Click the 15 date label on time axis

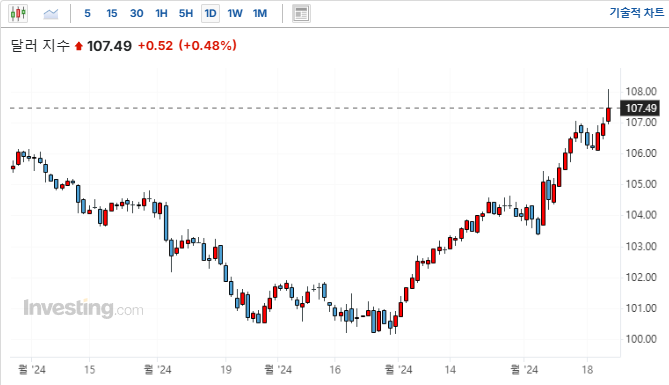coord(89,370)
